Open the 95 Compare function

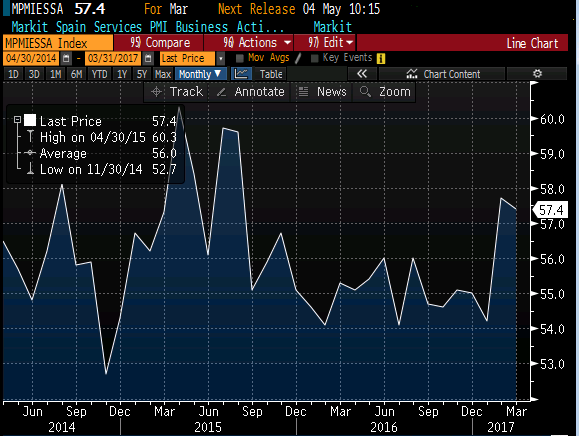tap(159, 42)
